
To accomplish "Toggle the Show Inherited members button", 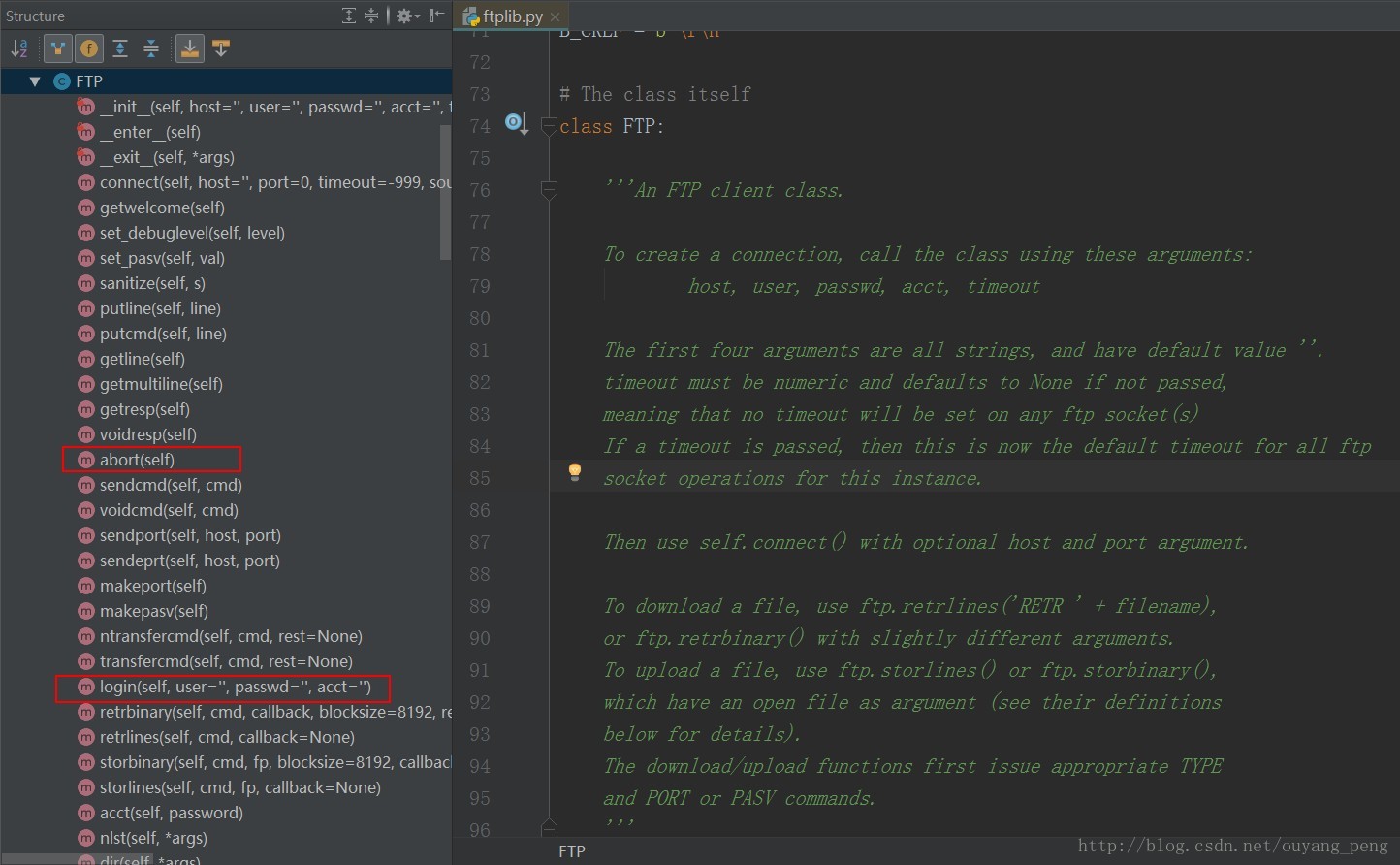I will point(58,48).
